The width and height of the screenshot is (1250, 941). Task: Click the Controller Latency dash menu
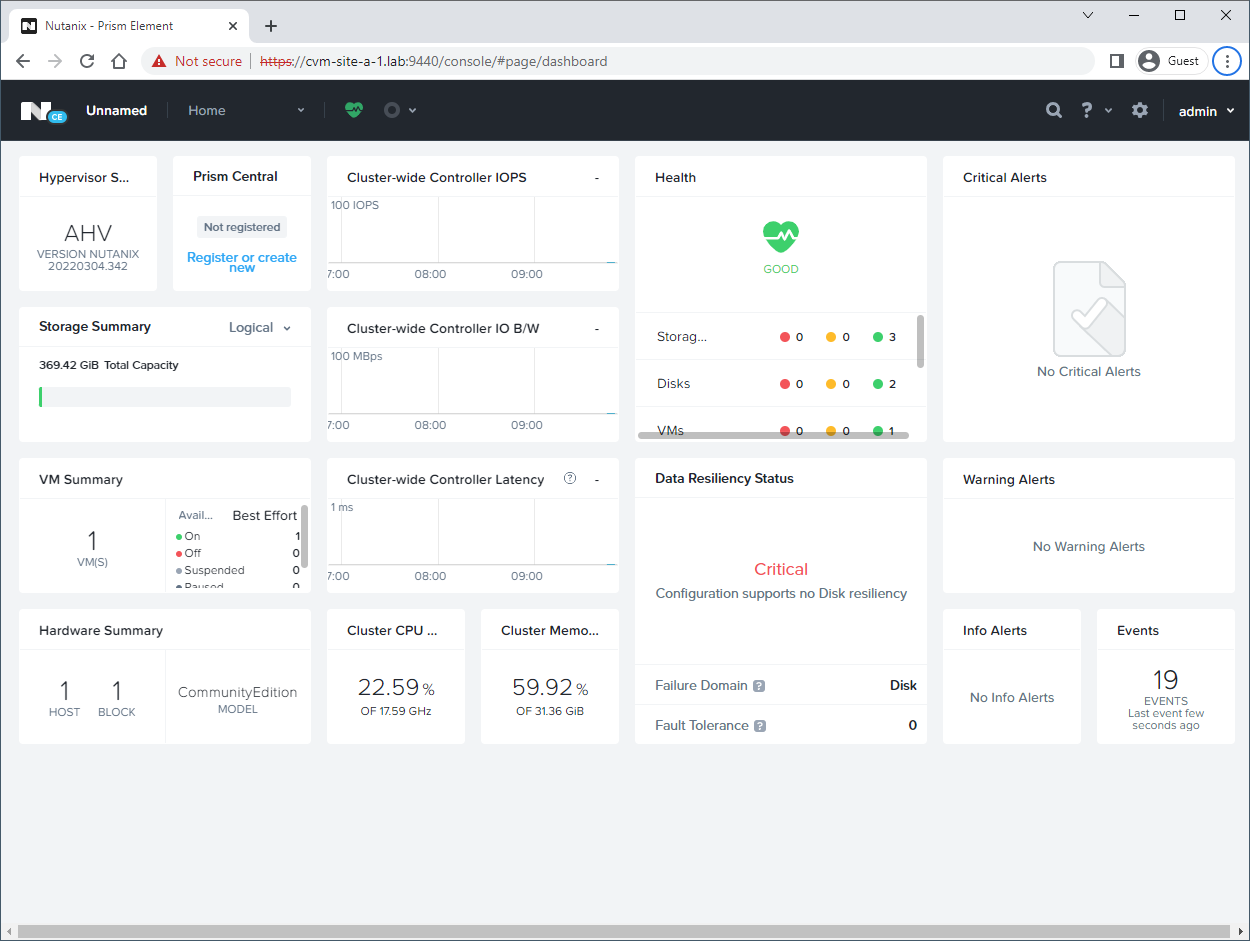tap(597, 480)
